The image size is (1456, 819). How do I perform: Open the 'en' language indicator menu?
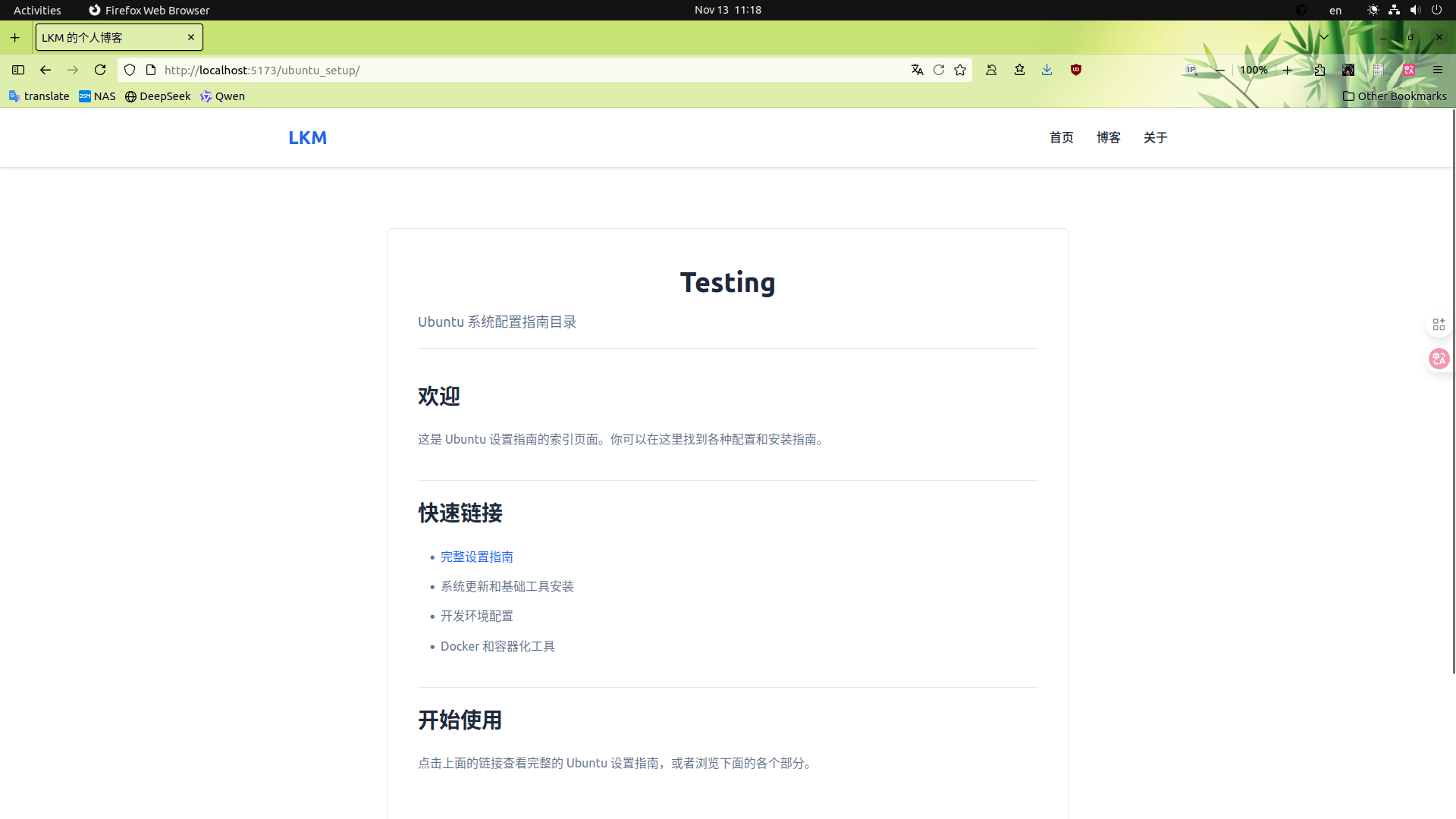(x=1335, y=10)
